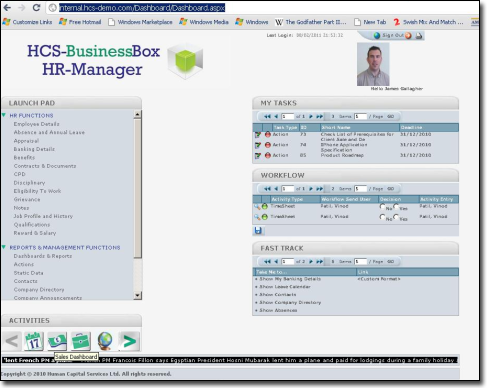Click the user profile photo

click(x=373, y=64)
